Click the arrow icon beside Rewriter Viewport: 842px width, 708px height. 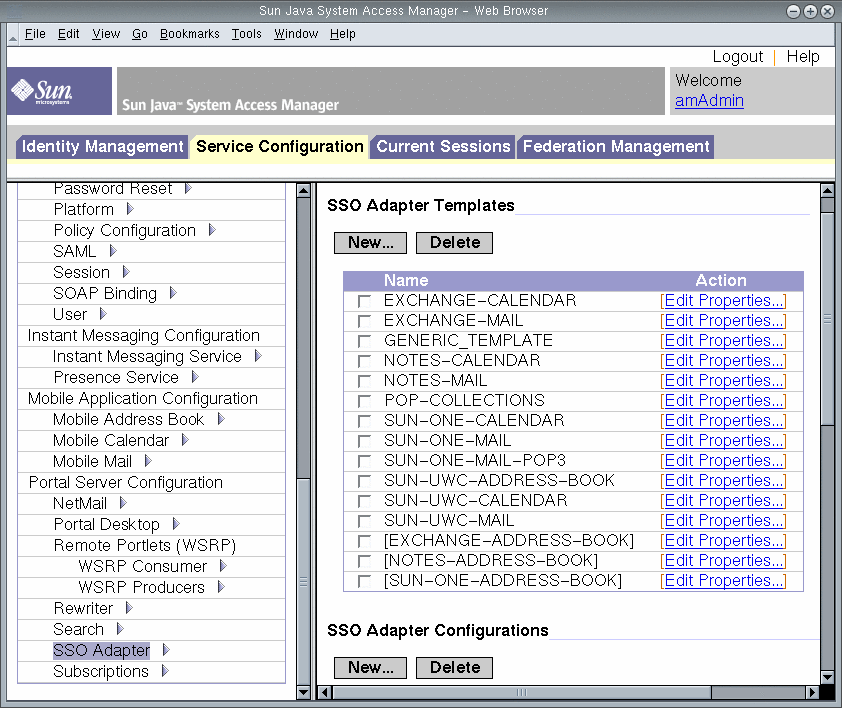(129, 607)
